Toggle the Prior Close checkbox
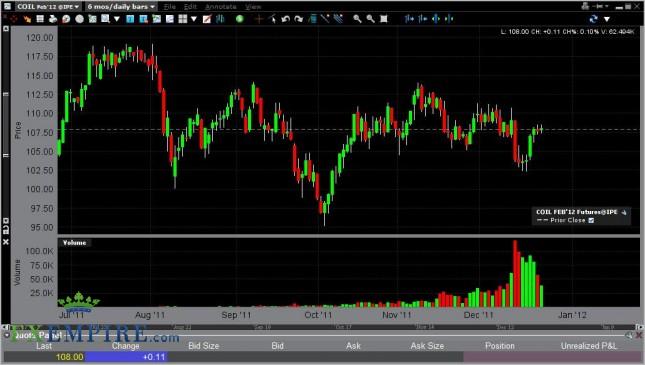Image resolution: width=645 pixels, height=365 pixels. [x=591, y=220]
